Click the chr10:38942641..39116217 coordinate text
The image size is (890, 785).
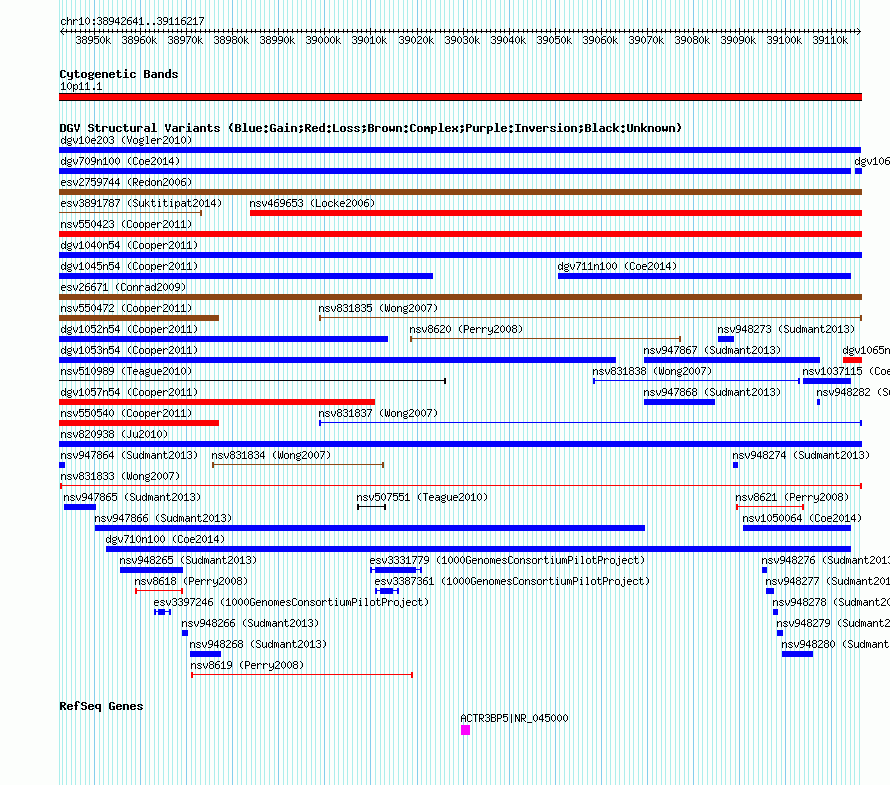(x=132, y=21)
